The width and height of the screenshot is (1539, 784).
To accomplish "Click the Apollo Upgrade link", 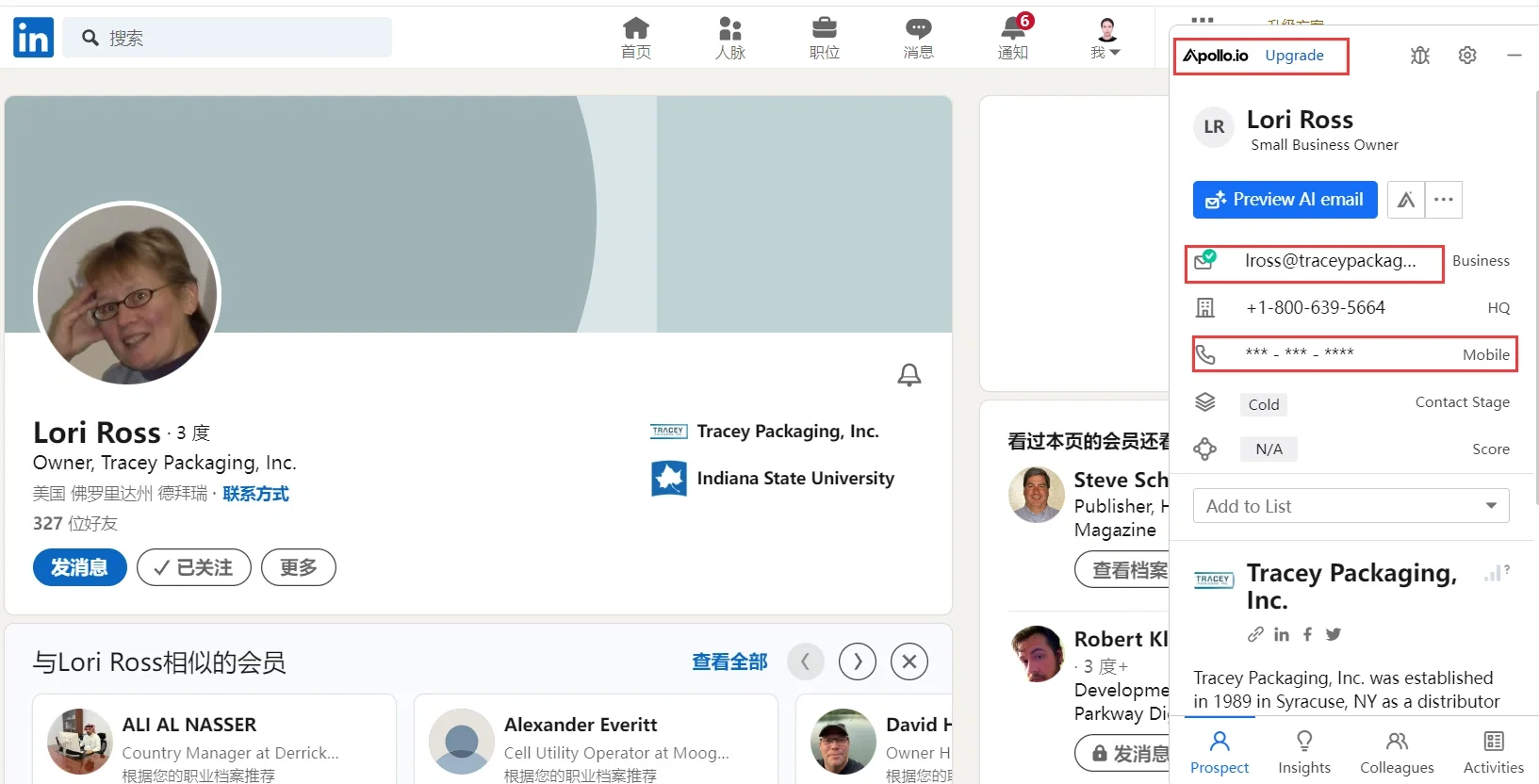I will (x=1294, y=56).
